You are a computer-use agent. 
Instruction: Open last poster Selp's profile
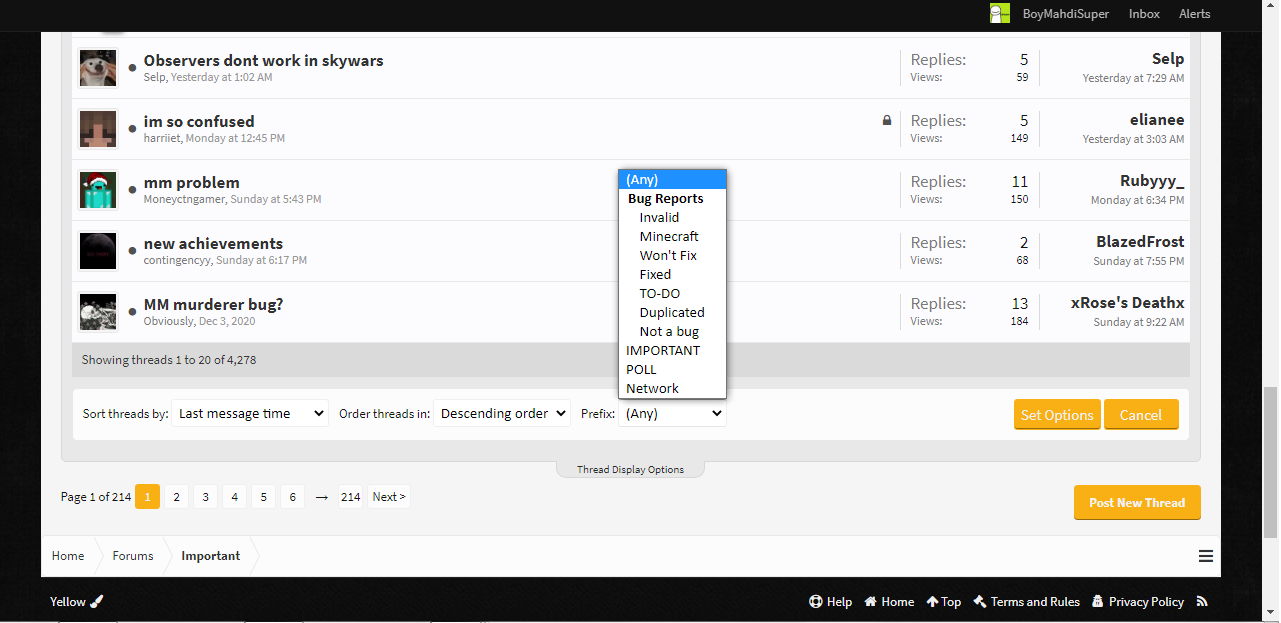[x=1168, y=59]
